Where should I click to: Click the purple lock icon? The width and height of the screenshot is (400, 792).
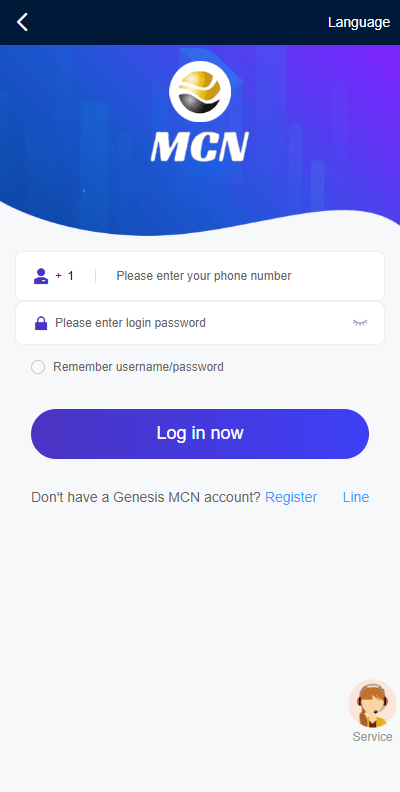pyautogui.click(x=41, y=323)
